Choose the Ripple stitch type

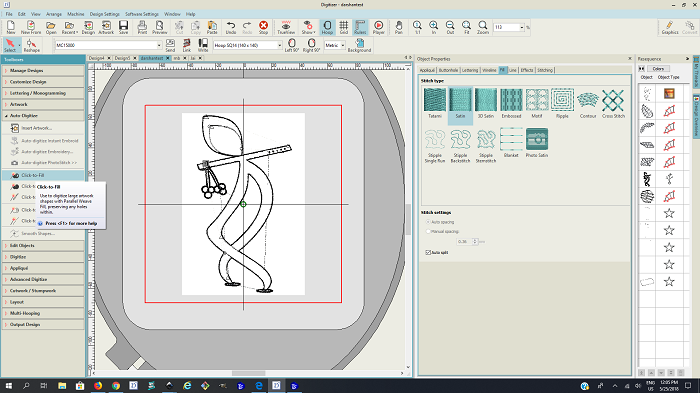click(562, 103)
